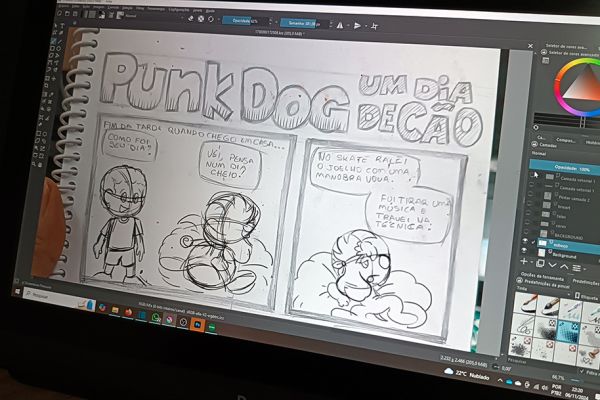The height and width of the screenshot is (400, 600).
Task: Toggle vertical mirror tool
Action: click(357, 26)
